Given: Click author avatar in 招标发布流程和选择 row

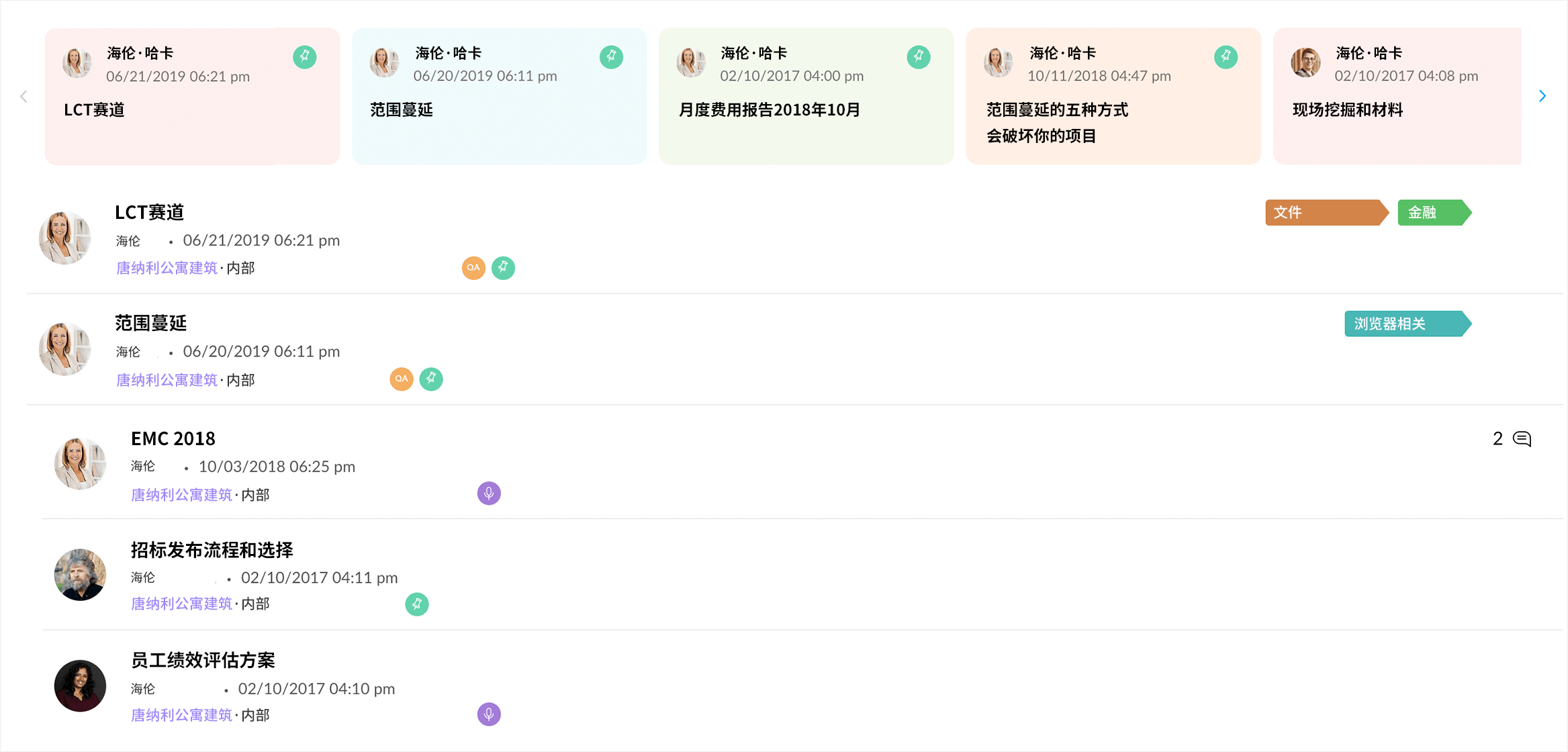Looking at the screenshot, I should click(x=80, y=575).
